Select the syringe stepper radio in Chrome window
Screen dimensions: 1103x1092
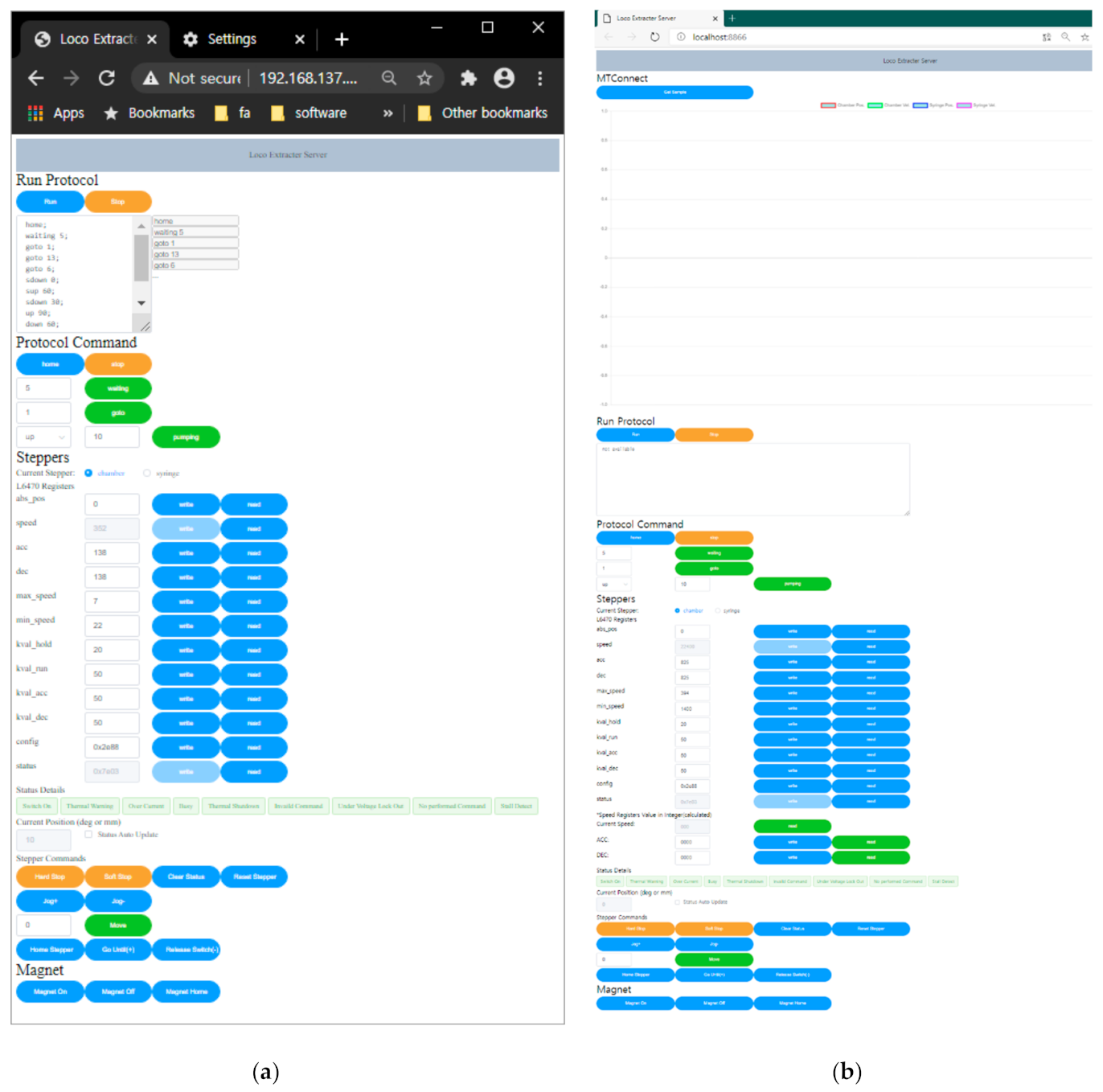pos(146,473)
